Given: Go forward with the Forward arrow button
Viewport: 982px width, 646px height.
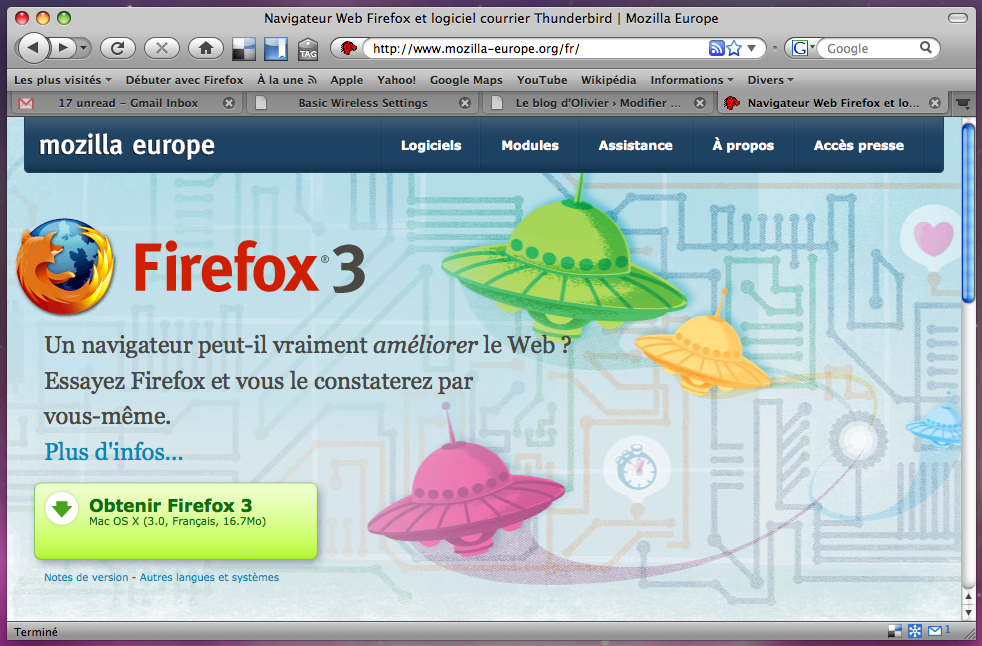Looking at the screenshot, I should 63,48.
